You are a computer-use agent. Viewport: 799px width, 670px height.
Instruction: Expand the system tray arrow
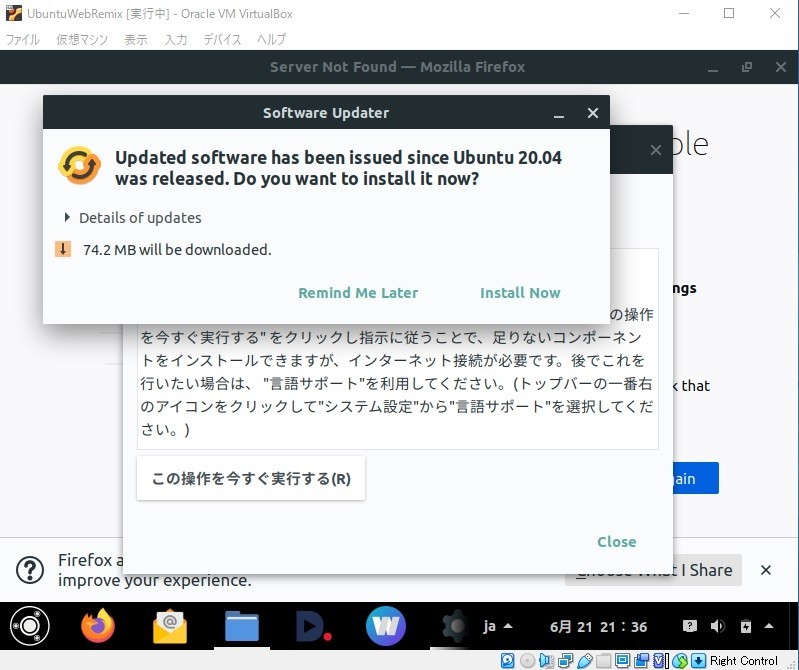click(769, 626)
